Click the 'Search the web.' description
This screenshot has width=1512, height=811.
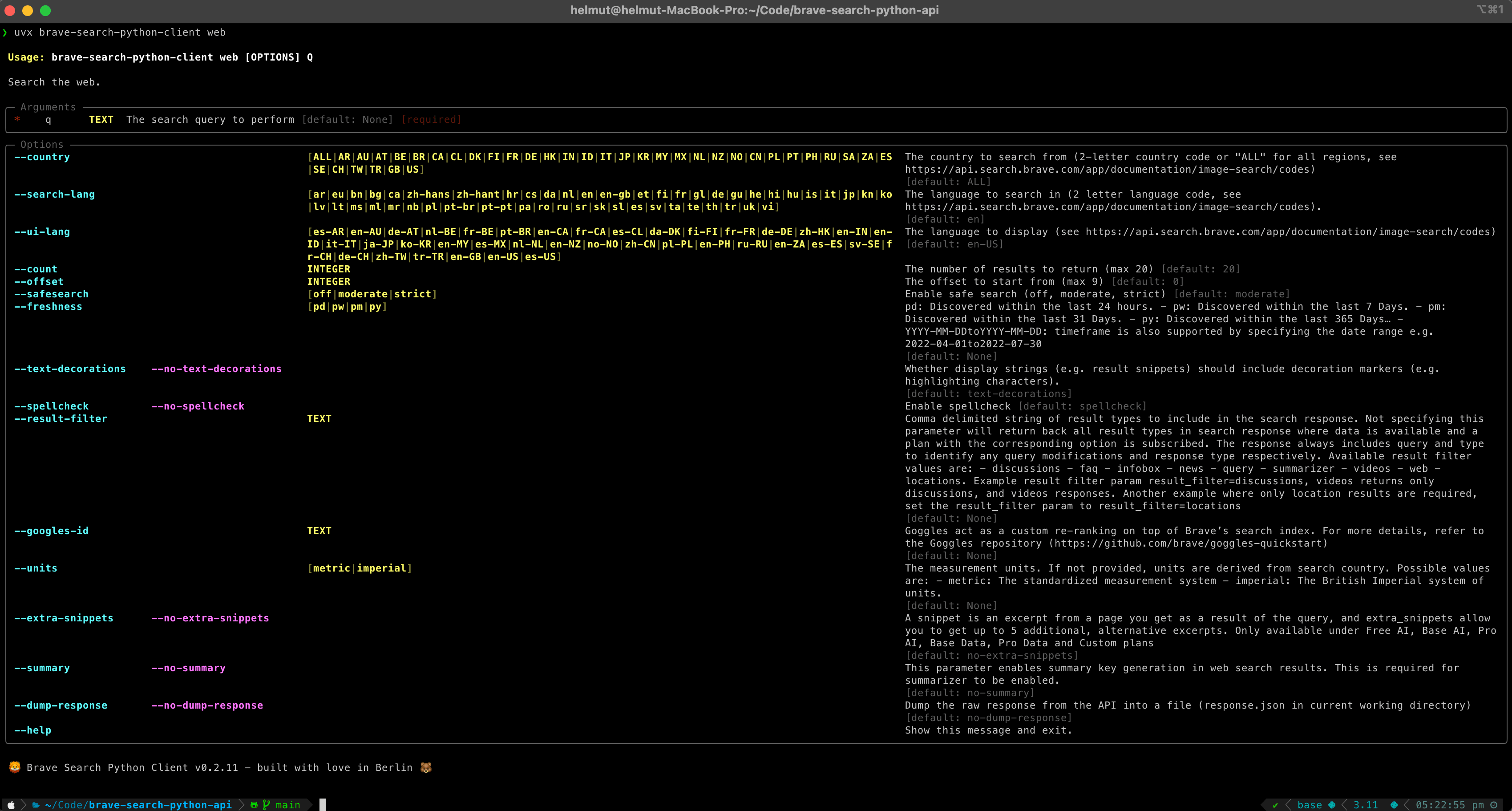54,82
